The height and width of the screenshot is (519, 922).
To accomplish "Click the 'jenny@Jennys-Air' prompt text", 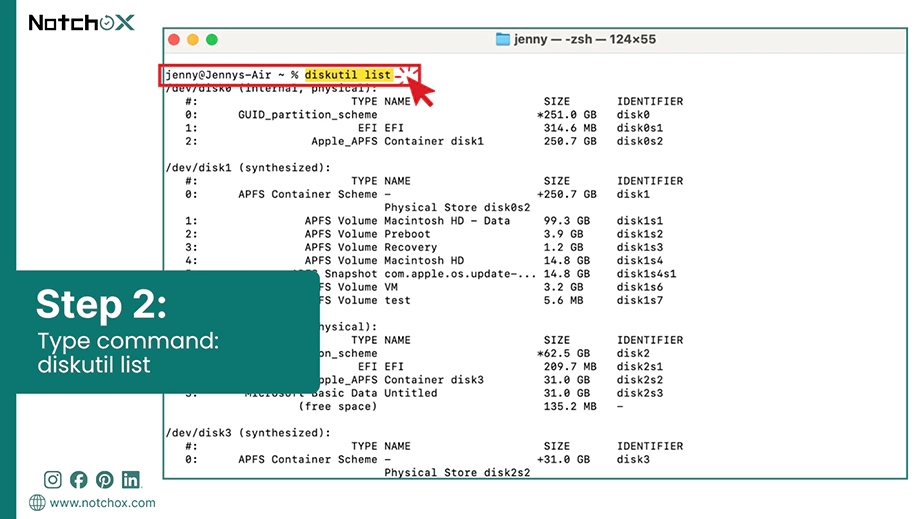I will click(218, 75).
